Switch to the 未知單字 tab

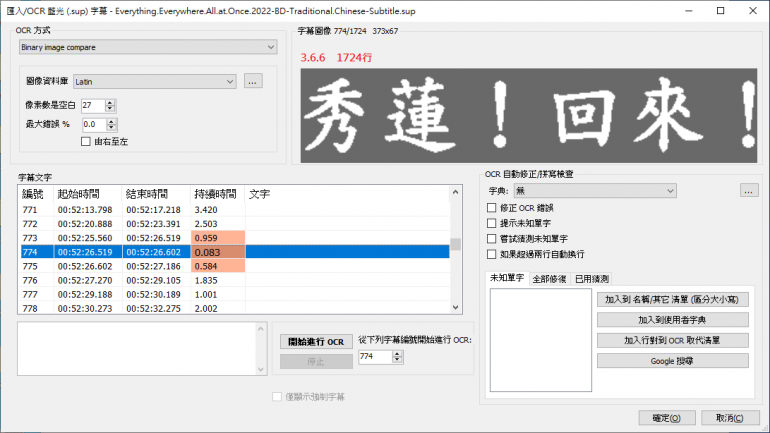pos(507,278)
